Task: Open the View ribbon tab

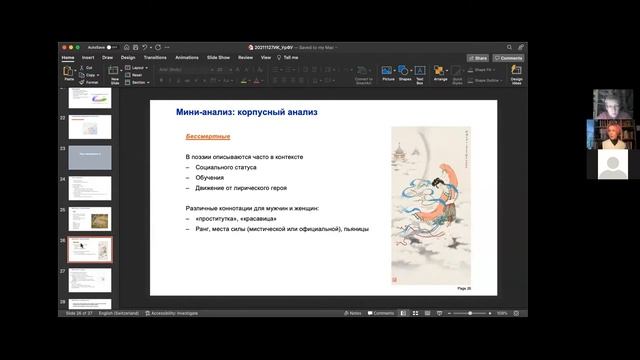Action: (266, 58)
